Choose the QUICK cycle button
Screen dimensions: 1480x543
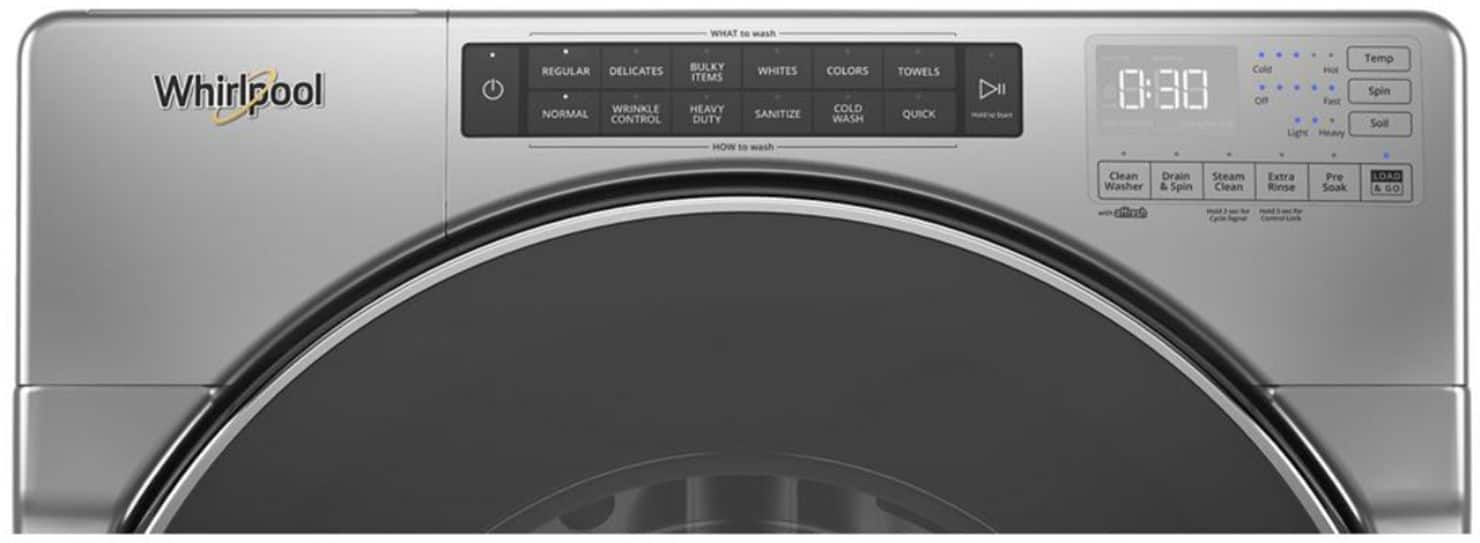point(918,113)
